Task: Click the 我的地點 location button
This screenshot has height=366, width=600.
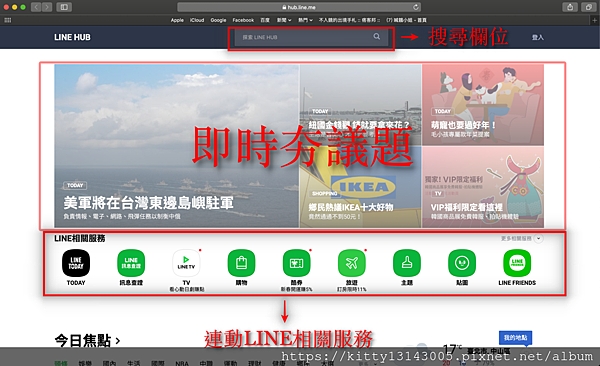Action: [x=515, y=338]
